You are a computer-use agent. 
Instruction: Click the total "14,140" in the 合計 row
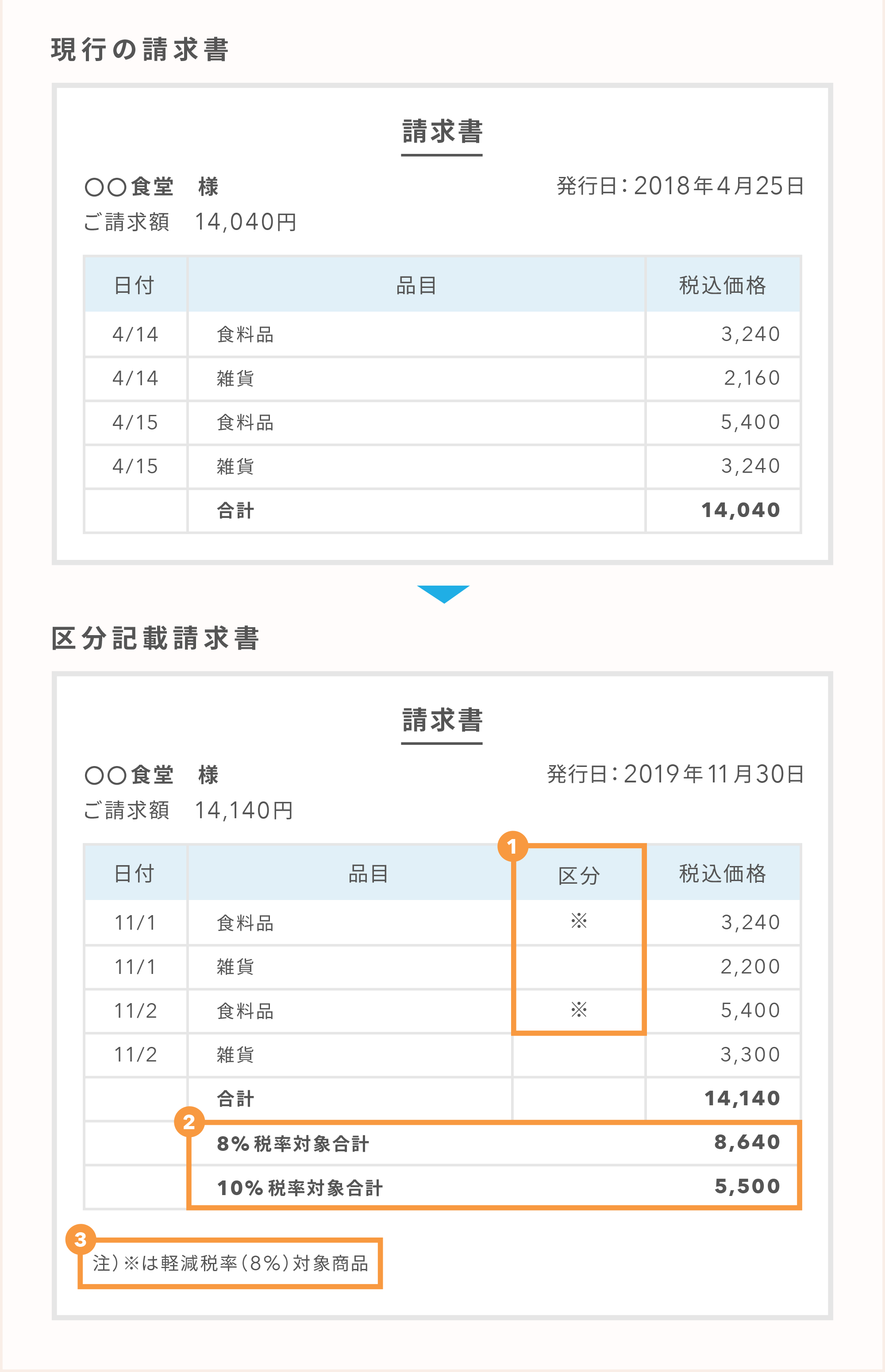click(x=743, y=1098)
